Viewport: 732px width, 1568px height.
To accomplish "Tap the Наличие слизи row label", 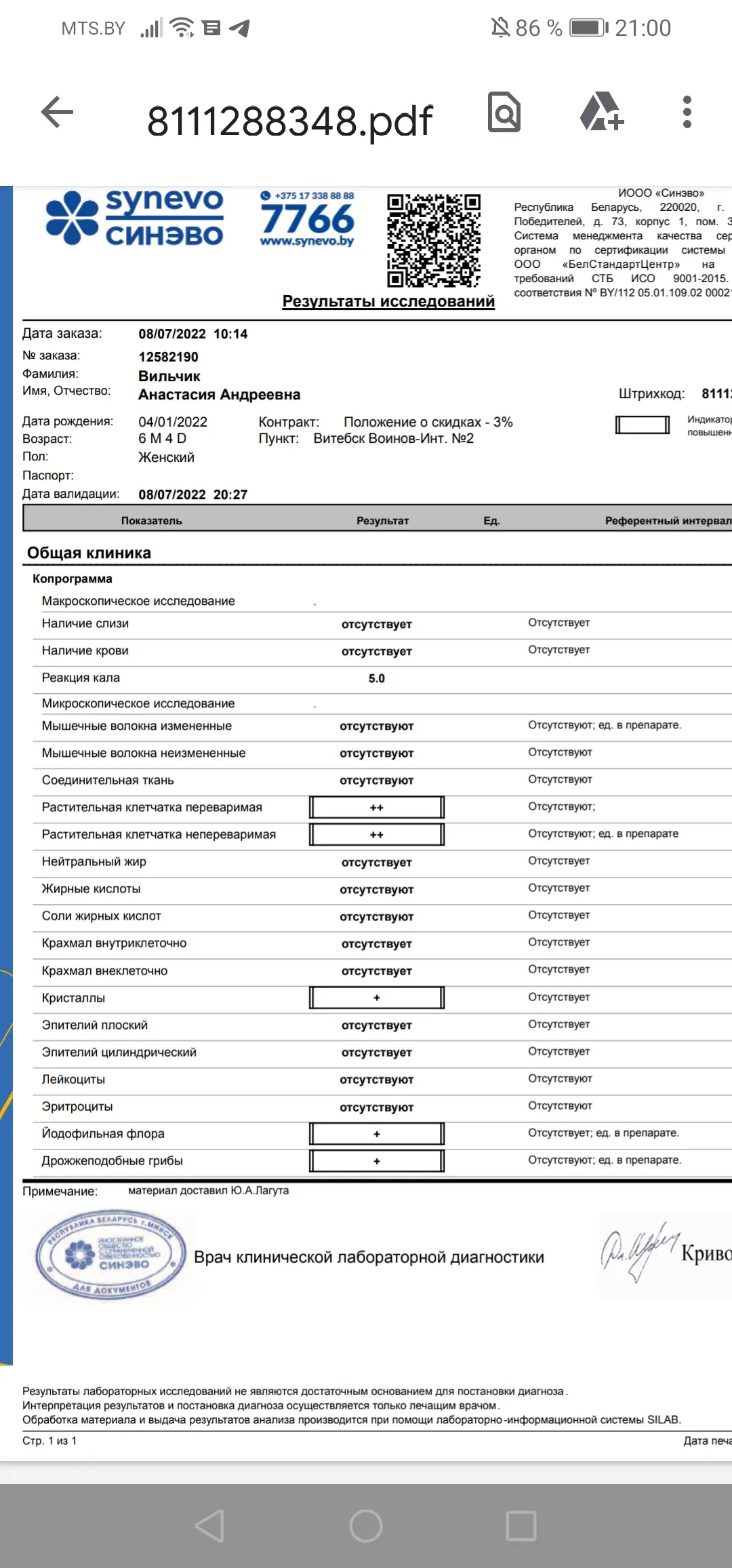I will pos(85,623).
